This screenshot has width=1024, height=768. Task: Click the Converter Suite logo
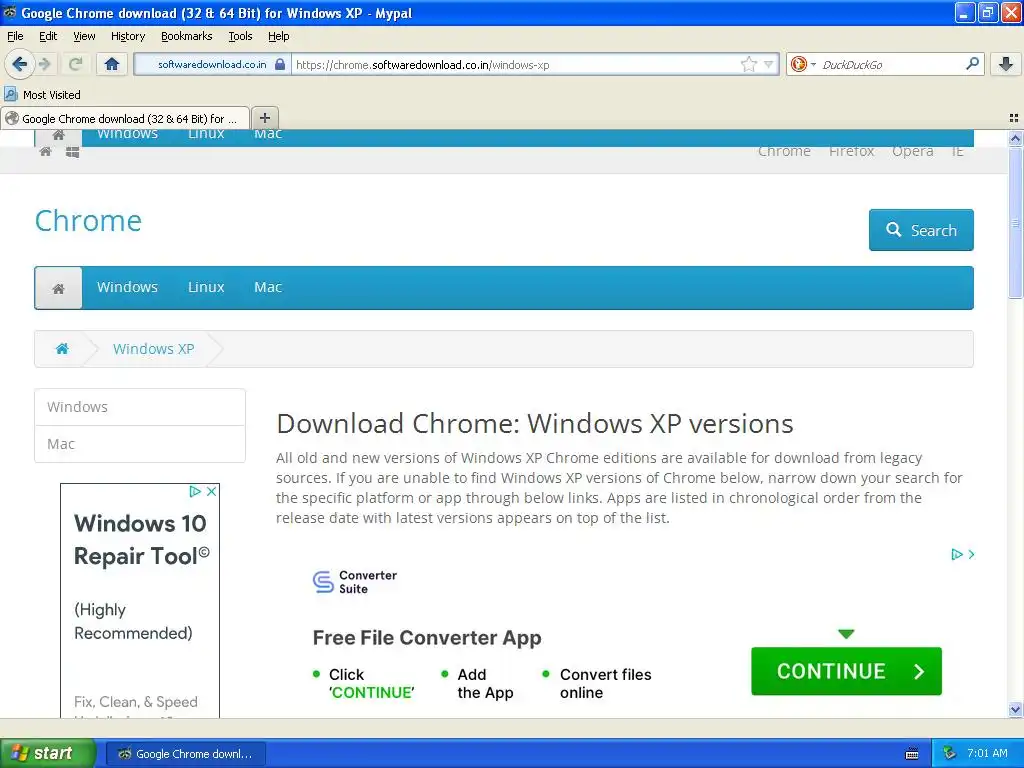coord(355,581)
